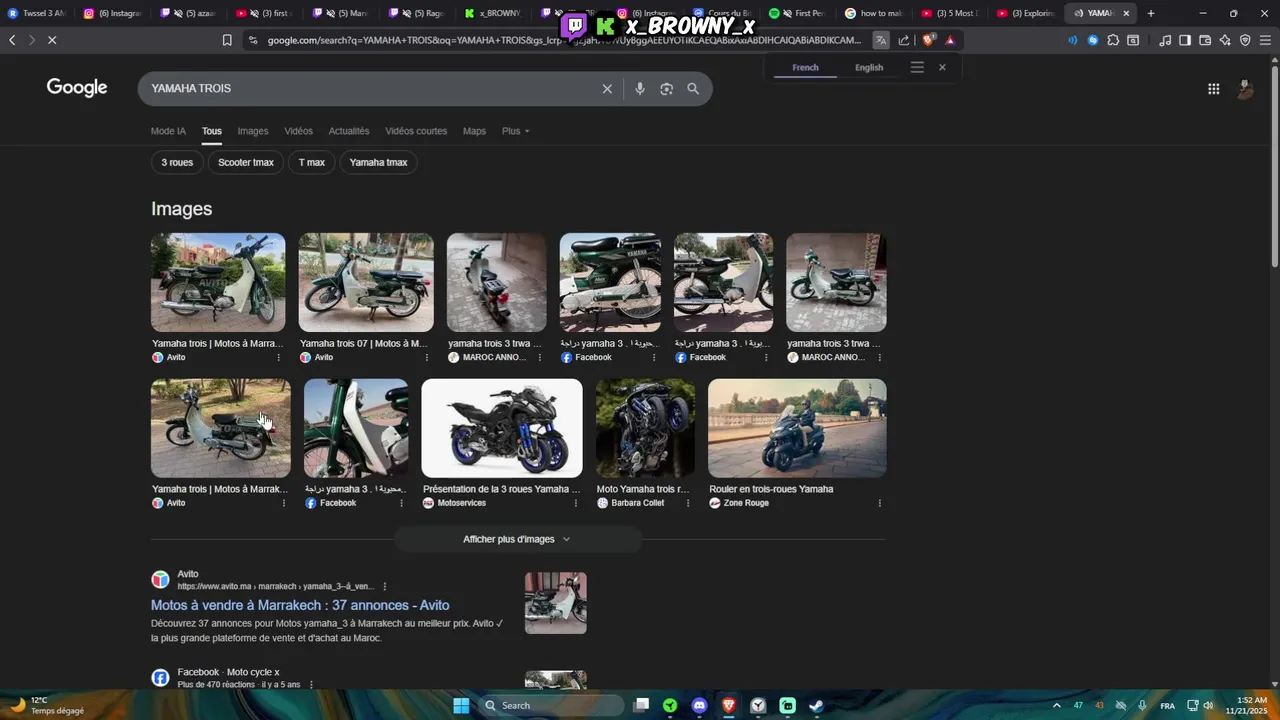
Task: Select English in translate popup
Action: tap(869, 68)
